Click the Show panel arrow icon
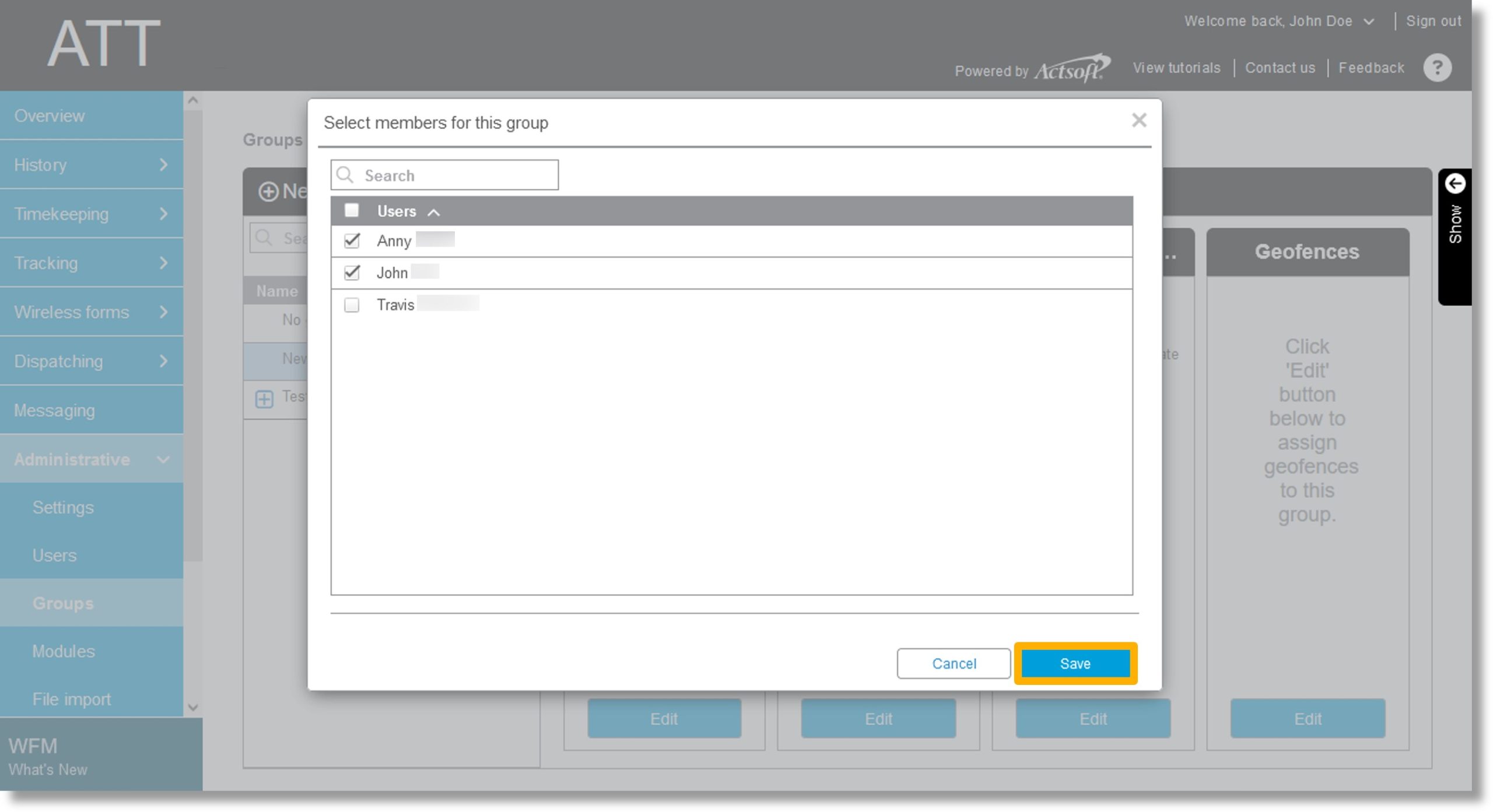1493x812 pixels. (1455, 183)
